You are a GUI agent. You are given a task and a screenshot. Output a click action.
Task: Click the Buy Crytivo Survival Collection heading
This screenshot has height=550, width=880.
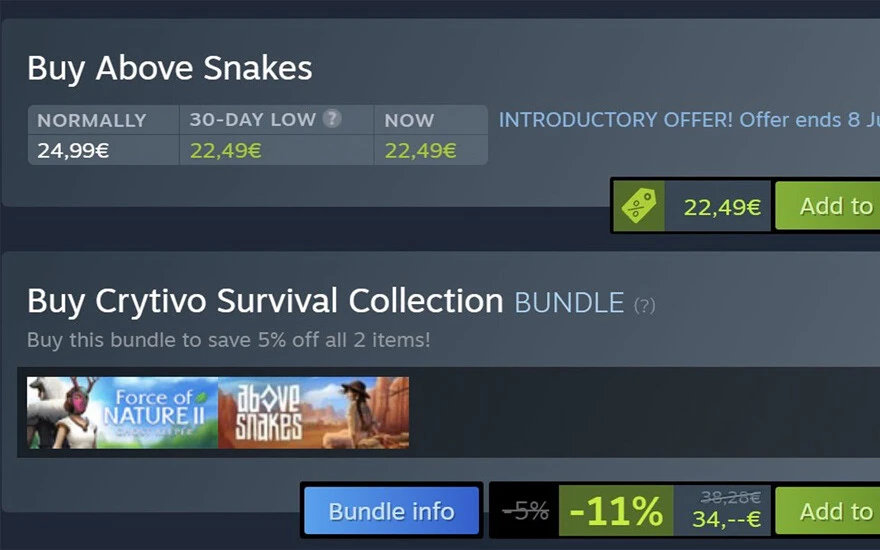coord(265,301)
